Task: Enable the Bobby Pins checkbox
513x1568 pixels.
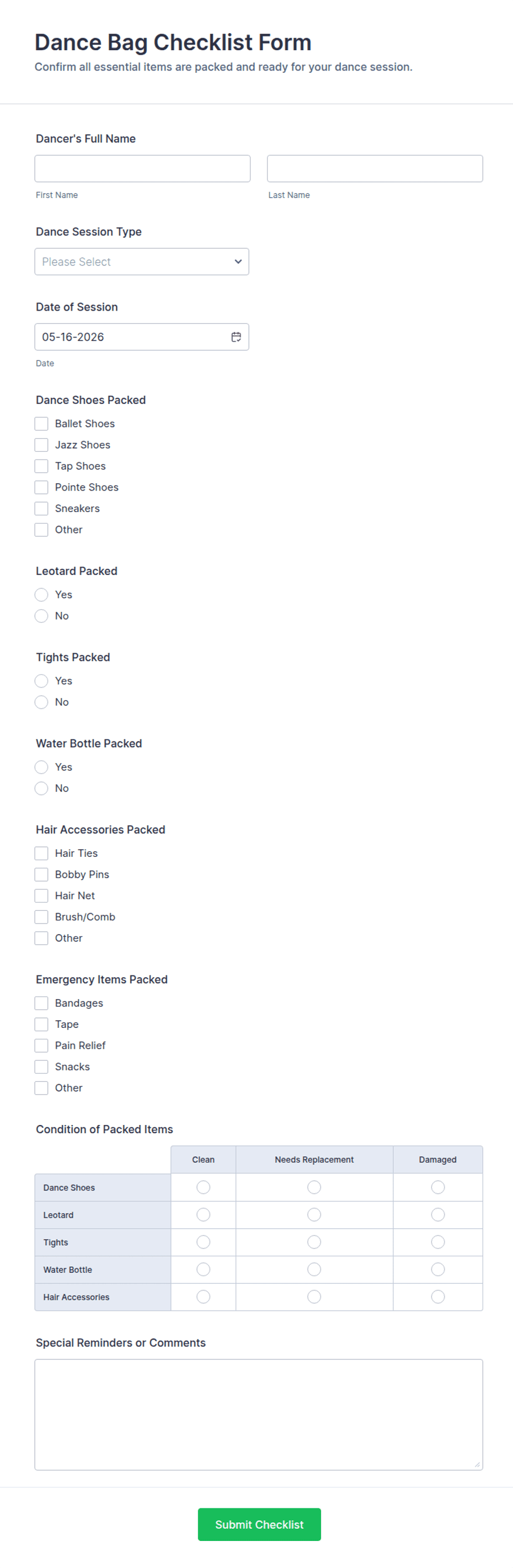Action: tap(41, 874)
